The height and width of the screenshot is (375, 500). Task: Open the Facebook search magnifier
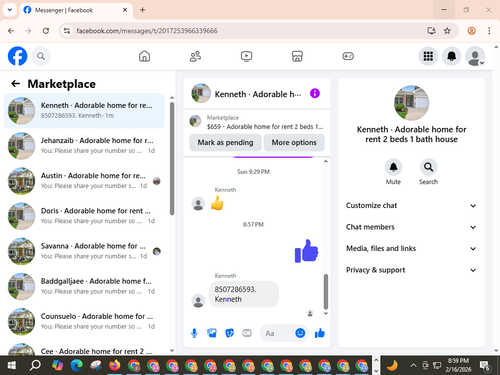point(41,56)
